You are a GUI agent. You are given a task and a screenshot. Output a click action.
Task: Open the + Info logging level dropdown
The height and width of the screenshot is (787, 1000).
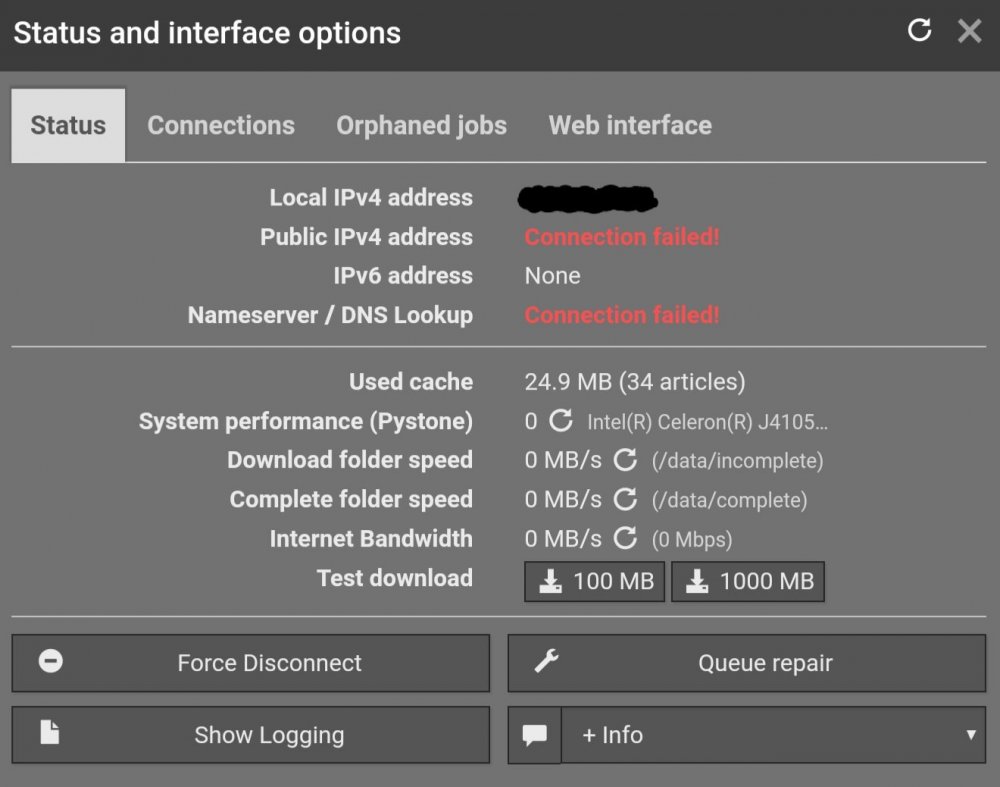click(x=774, y=735)
